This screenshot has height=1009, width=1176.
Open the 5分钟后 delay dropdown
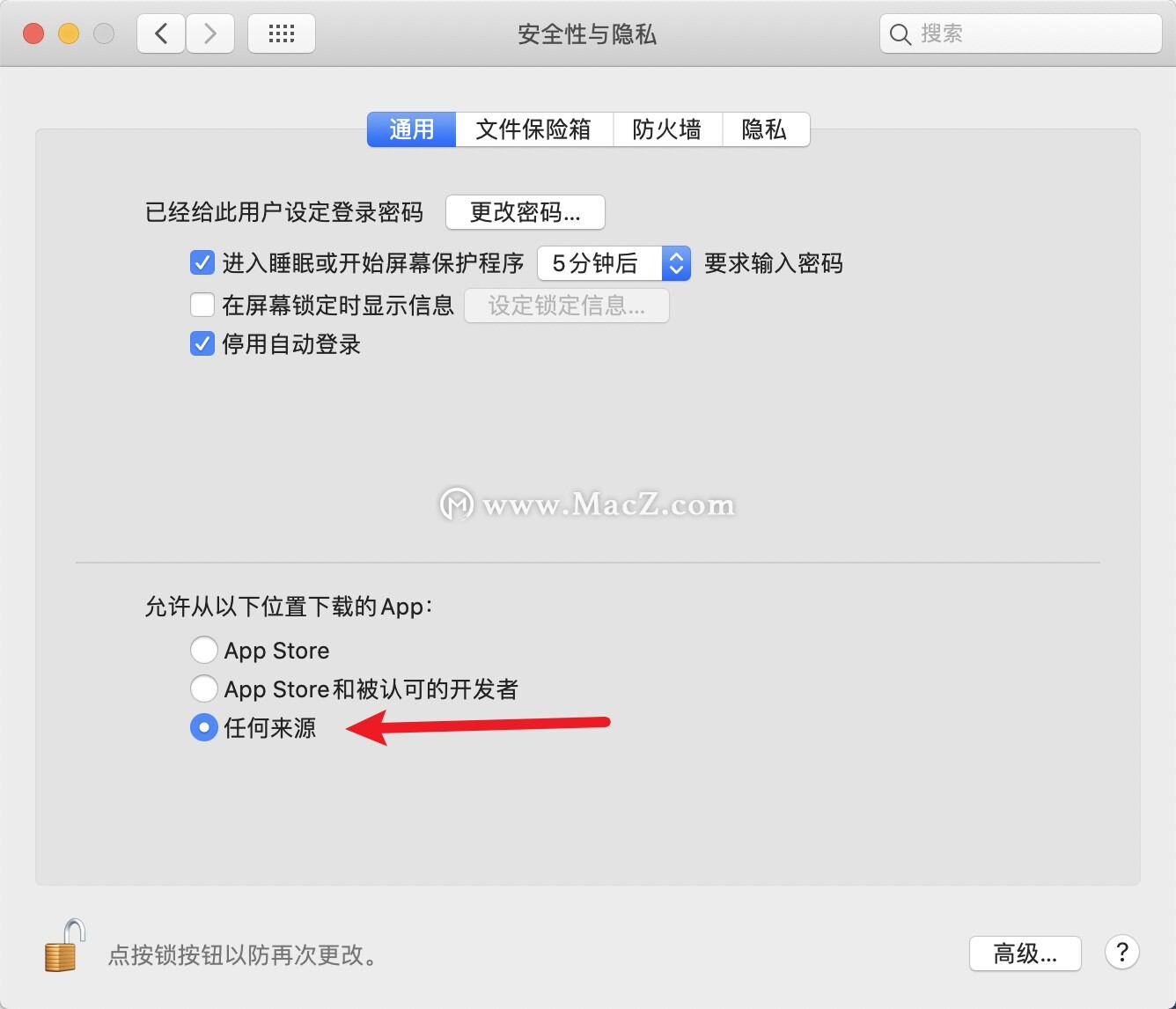[x=614, y=263]
